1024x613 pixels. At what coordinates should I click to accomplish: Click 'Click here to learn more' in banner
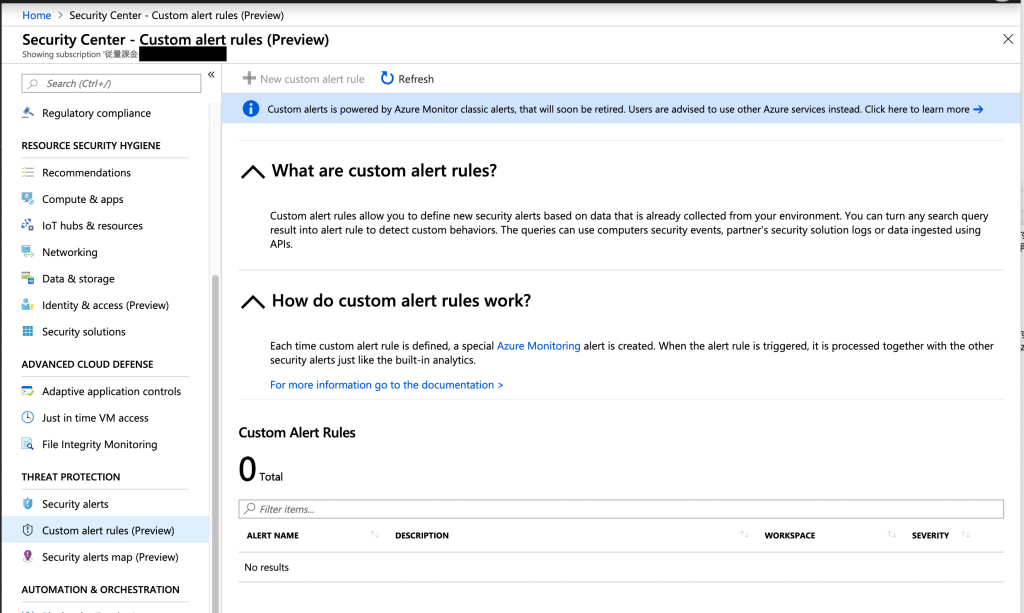click(x=917, y=109)
